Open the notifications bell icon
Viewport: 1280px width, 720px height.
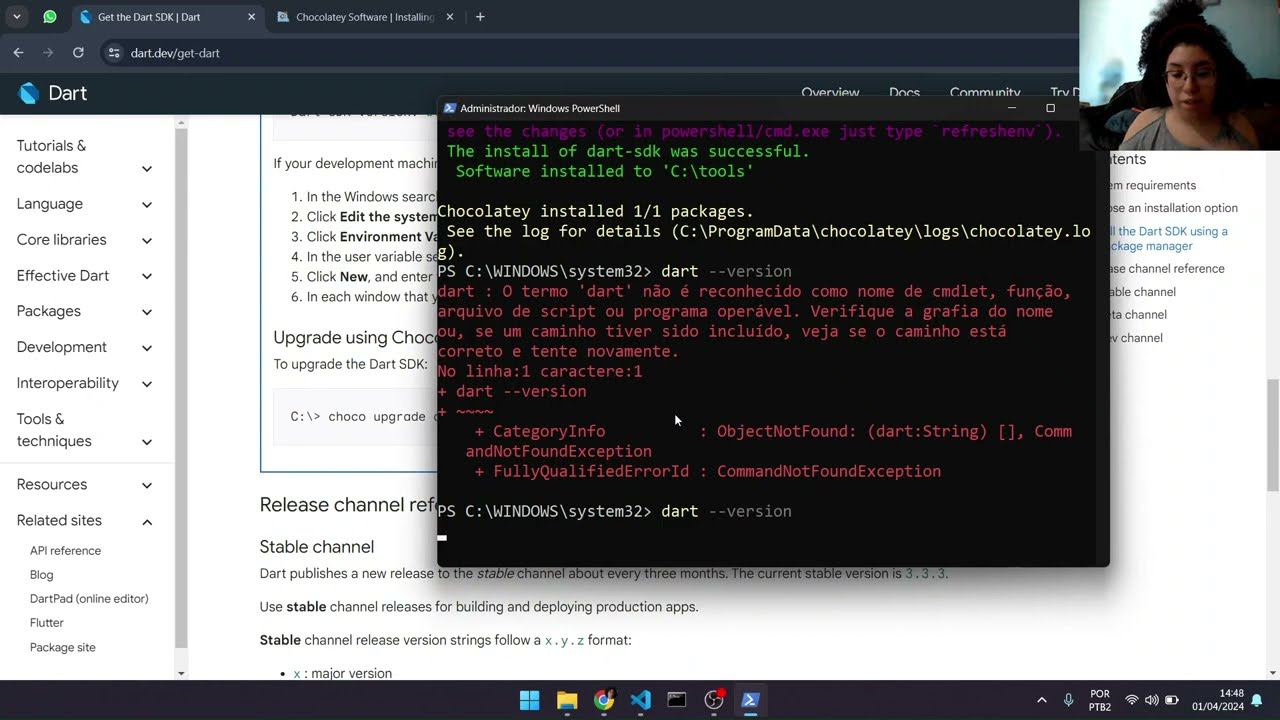click(1257, 700)
